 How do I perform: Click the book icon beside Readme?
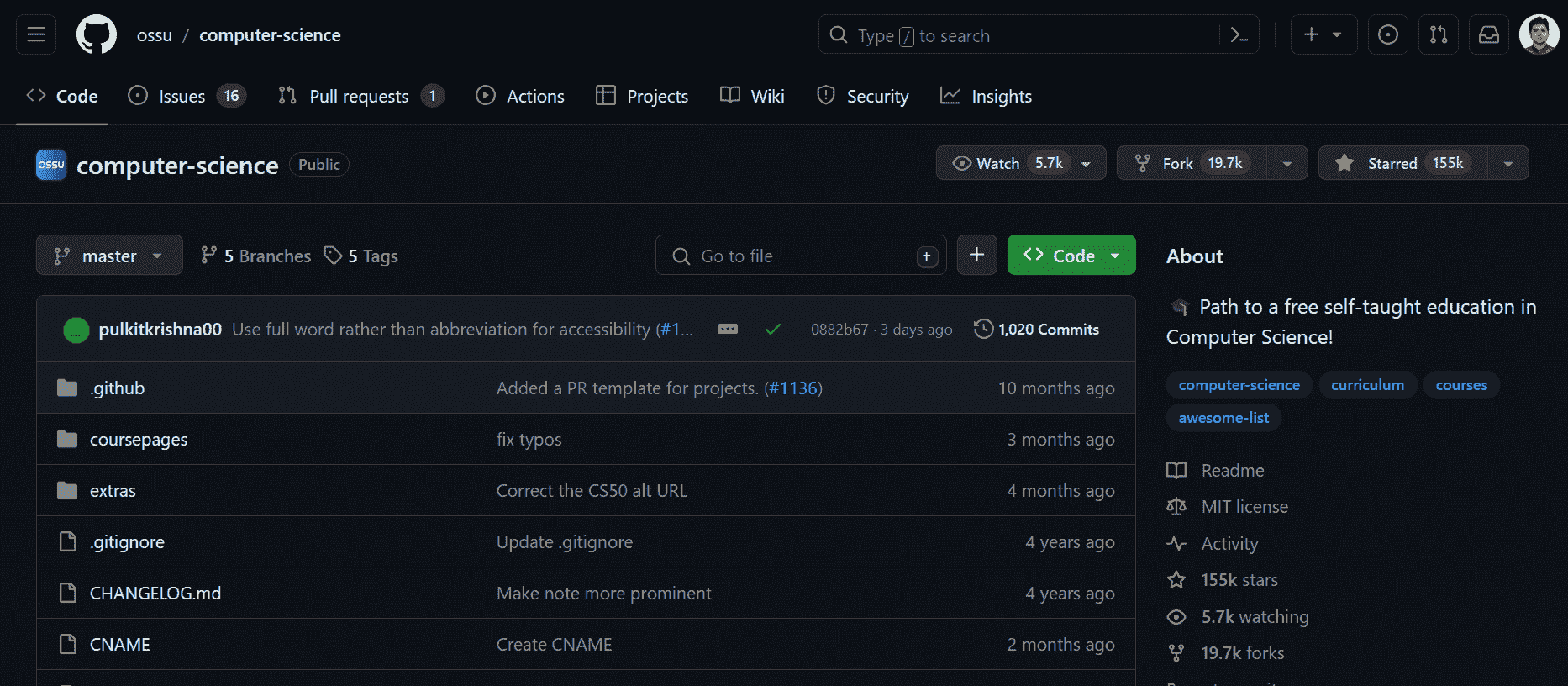1176,471
